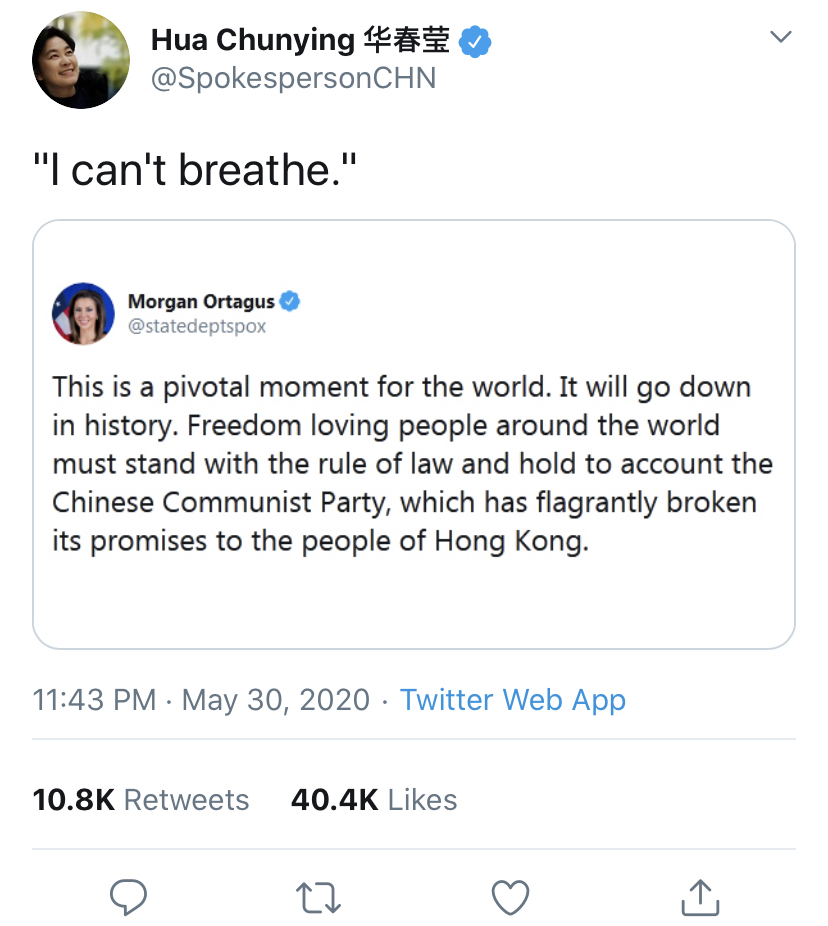Click the @SpokespersonCHN handle
Screen dimensions: 828x926
coord(293,79)
